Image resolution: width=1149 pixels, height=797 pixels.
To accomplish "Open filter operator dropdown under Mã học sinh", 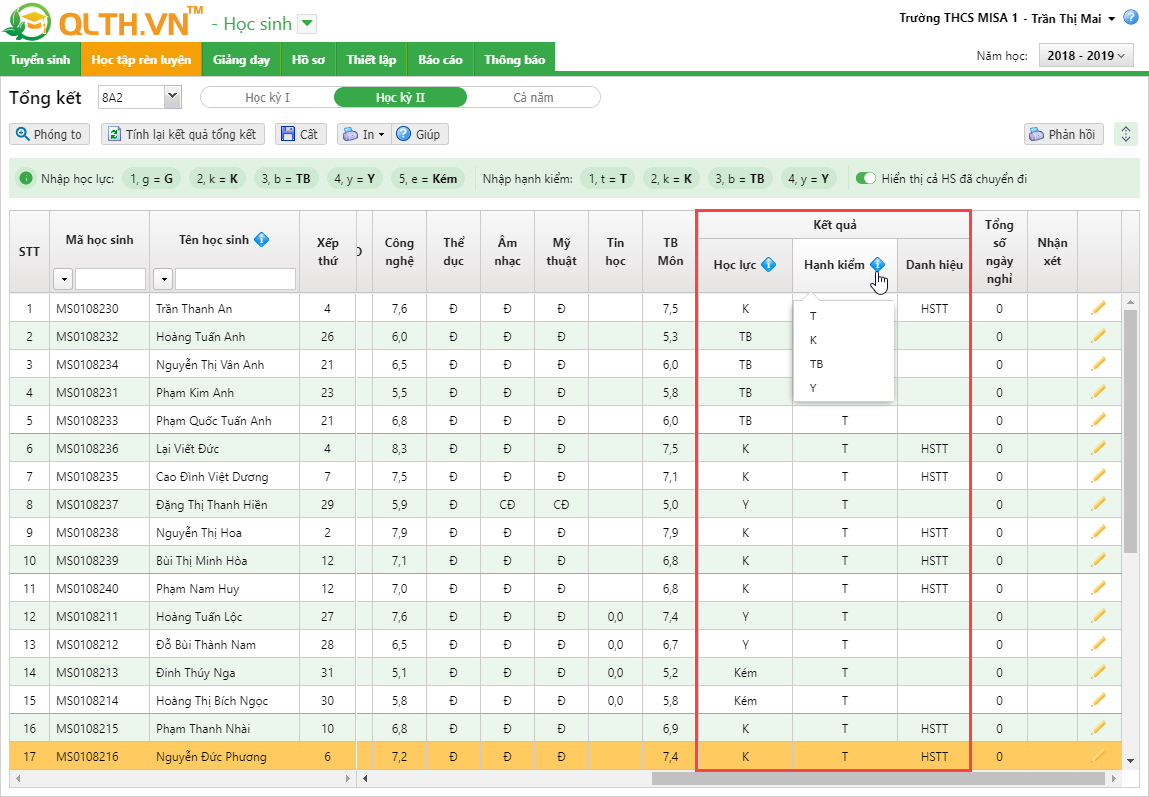I will click(x=63, y=279).
